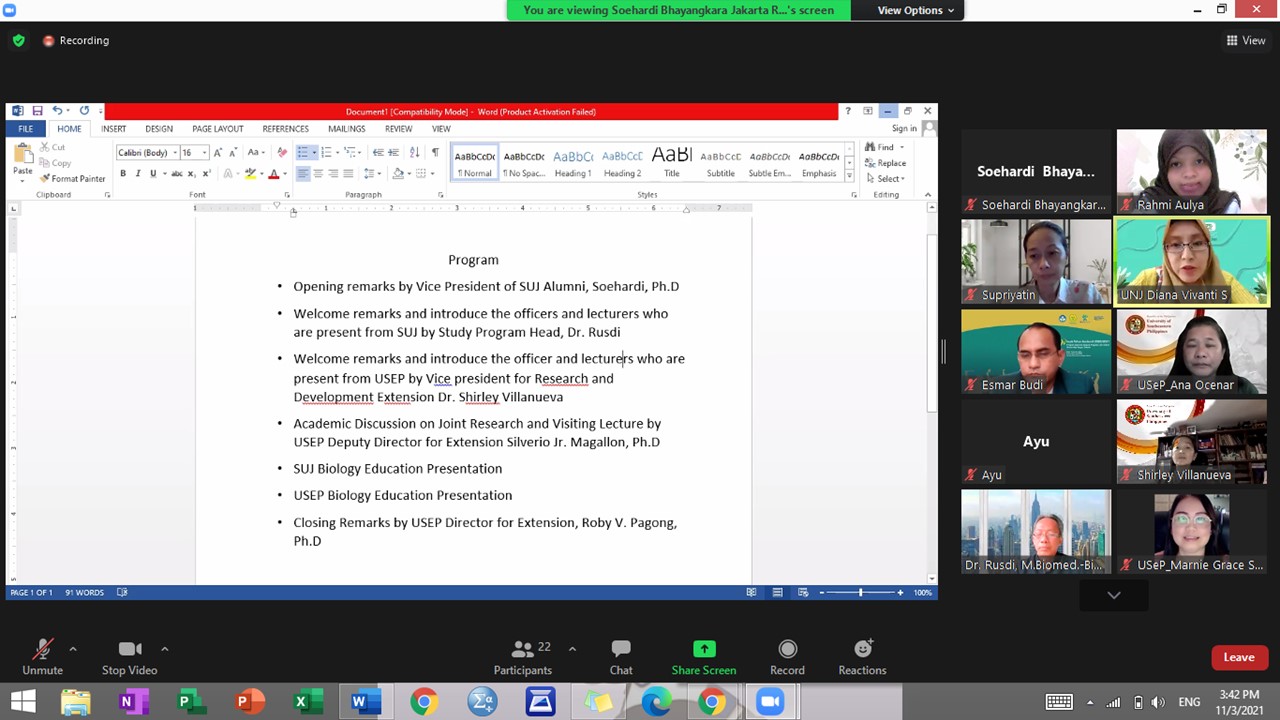Expand audio options arrow next to Unmute
Viewport: 1280px width, 720px height.
72,649
